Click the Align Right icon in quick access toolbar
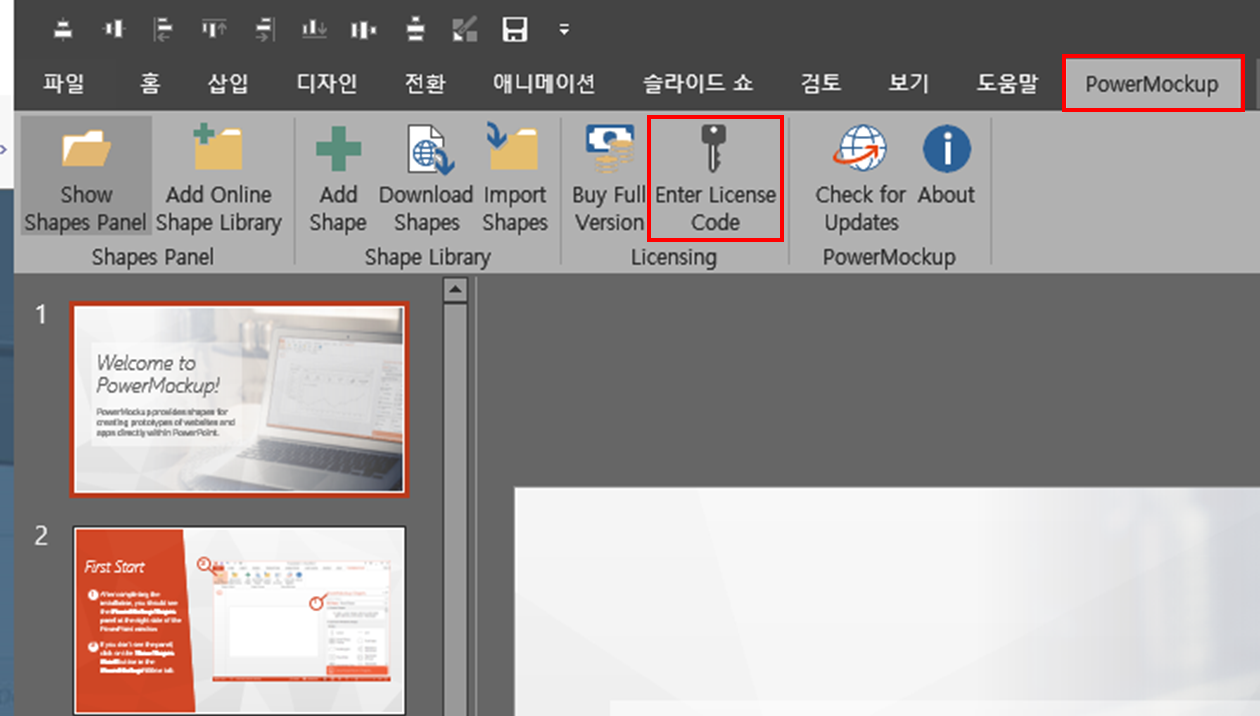The image size is (1260, 716). (x=264, y=30)
